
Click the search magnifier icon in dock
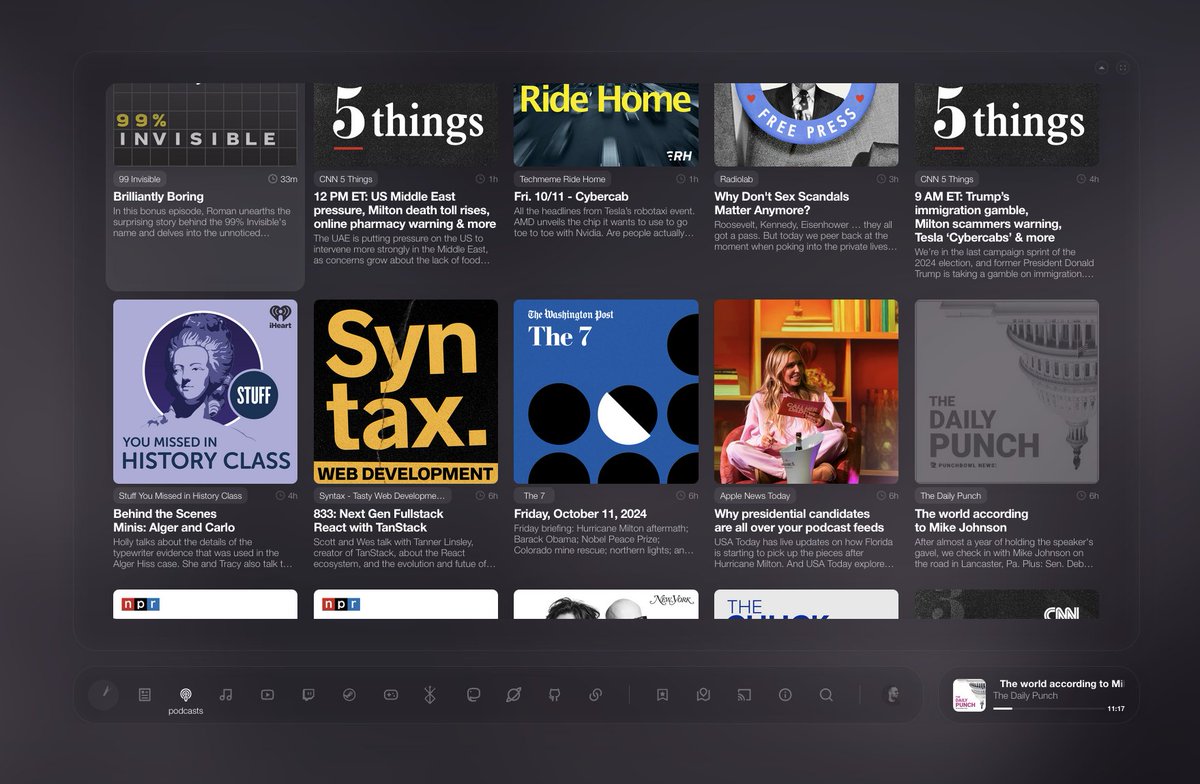pyautogui.click(x=826, y=694)
